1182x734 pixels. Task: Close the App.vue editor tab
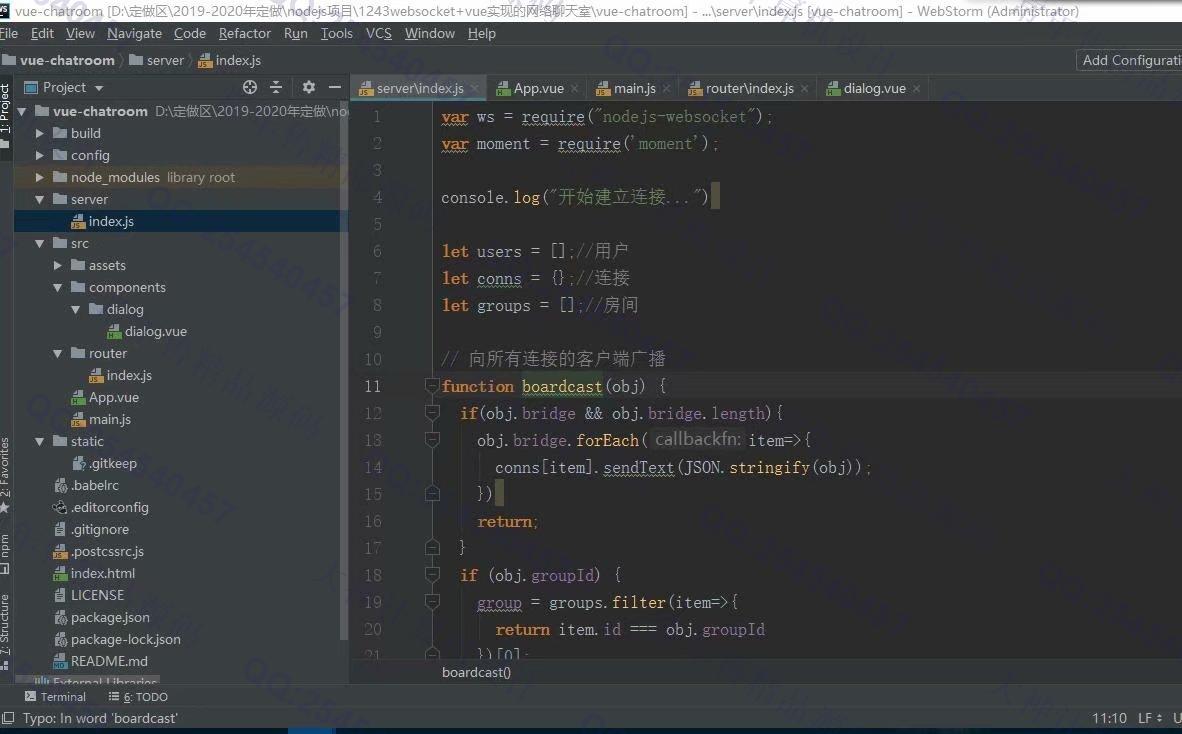coord(574,89)
